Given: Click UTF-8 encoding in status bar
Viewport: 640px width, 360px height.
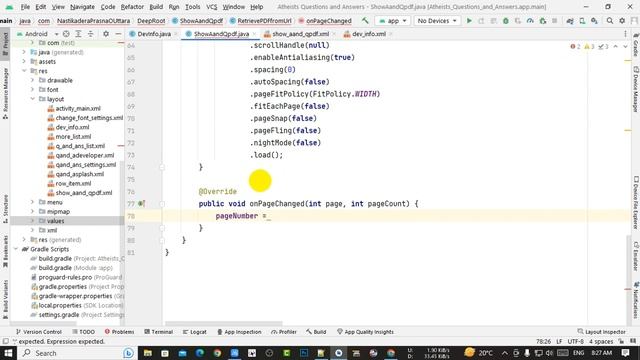Looking at the screenshot, I should pos(576,341).
